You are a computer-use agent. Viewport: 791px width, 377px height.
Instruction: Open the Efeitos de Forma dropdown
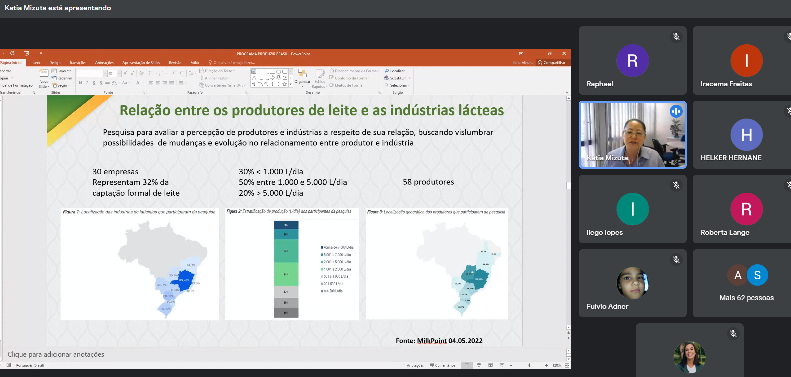pyautogui.click(x=347, y=85)
